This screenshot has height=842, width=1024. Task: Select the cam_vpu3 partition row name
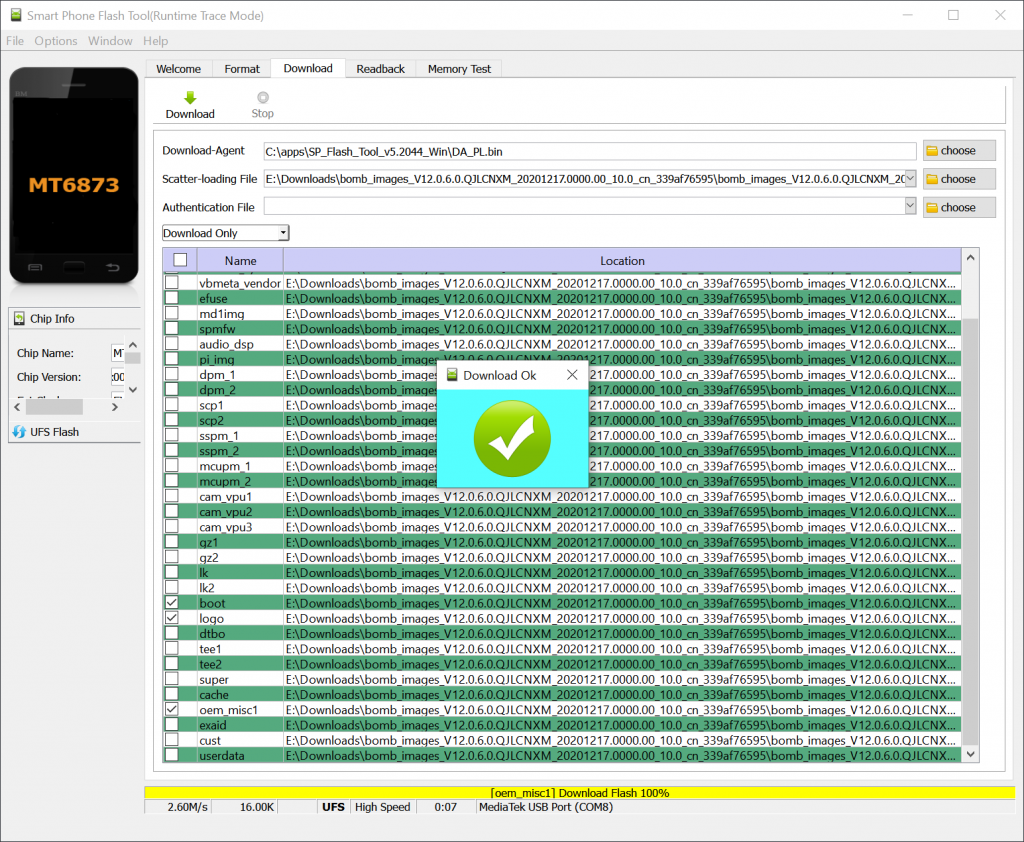click(x=225, y=526)
